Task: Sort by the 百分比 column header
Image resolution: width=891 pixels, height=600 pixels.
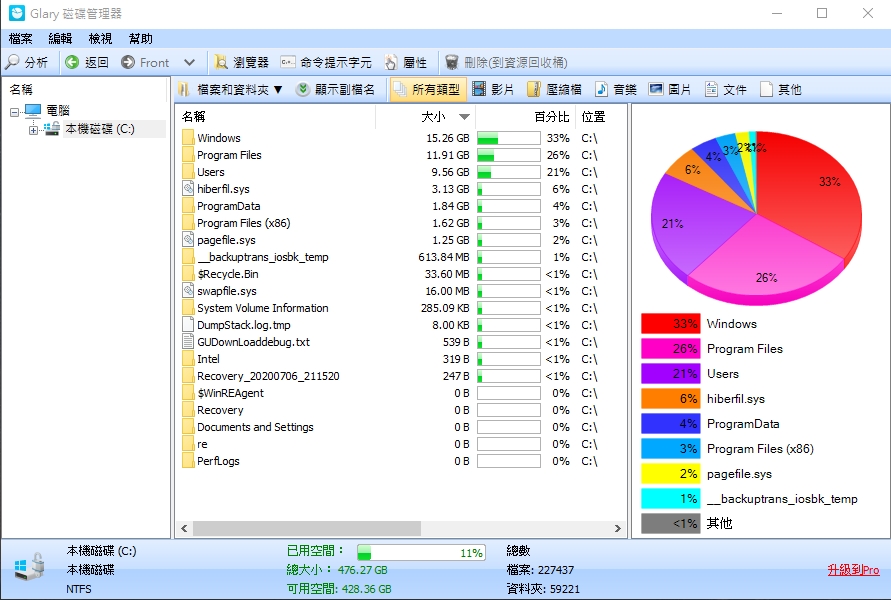Action: pyautogui.click(x=525, y=116)
